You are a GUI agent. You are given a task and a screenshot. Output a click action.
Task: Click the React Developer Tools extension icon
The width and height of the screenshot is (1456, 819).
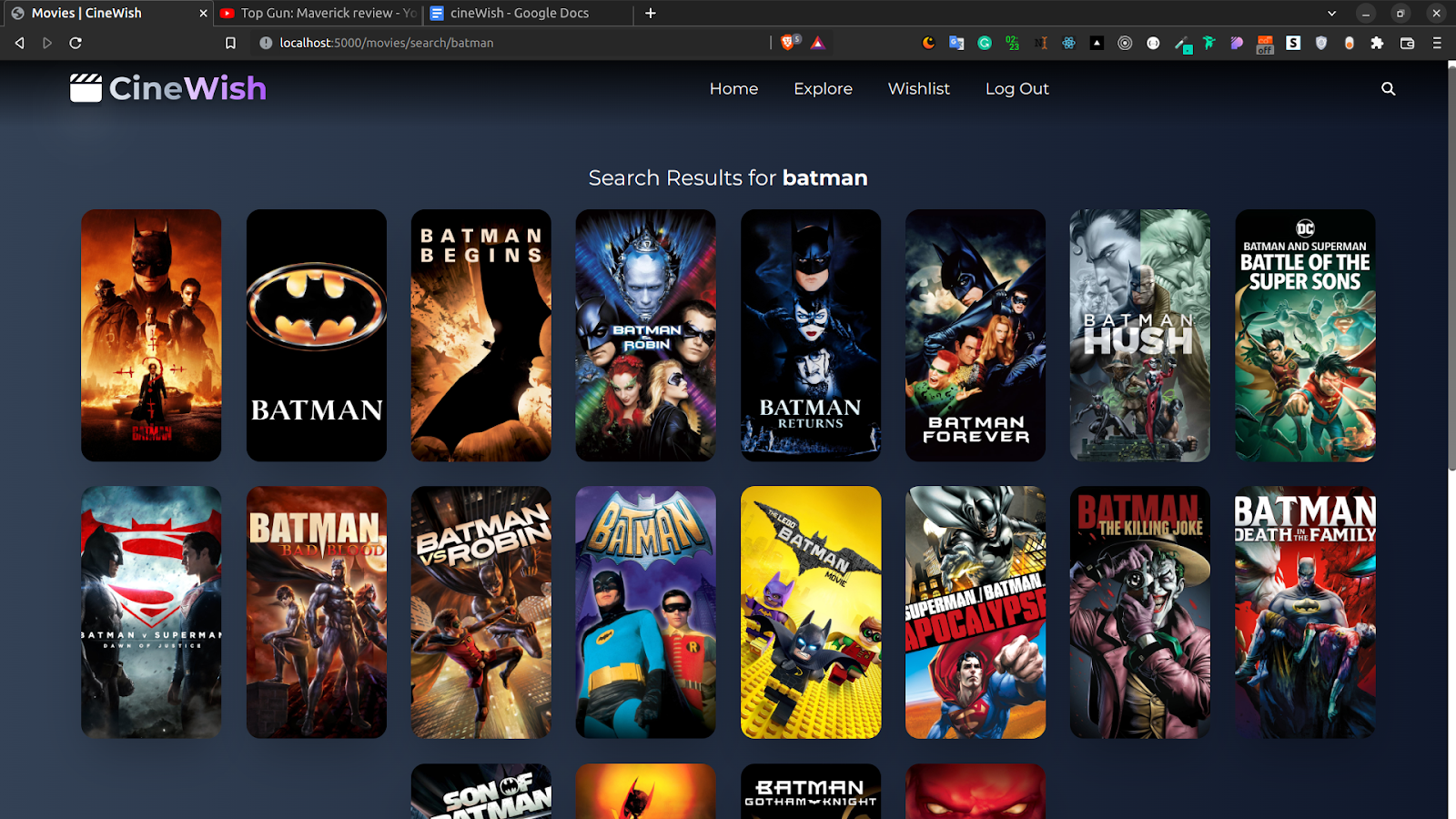[x=1068, y=43]
